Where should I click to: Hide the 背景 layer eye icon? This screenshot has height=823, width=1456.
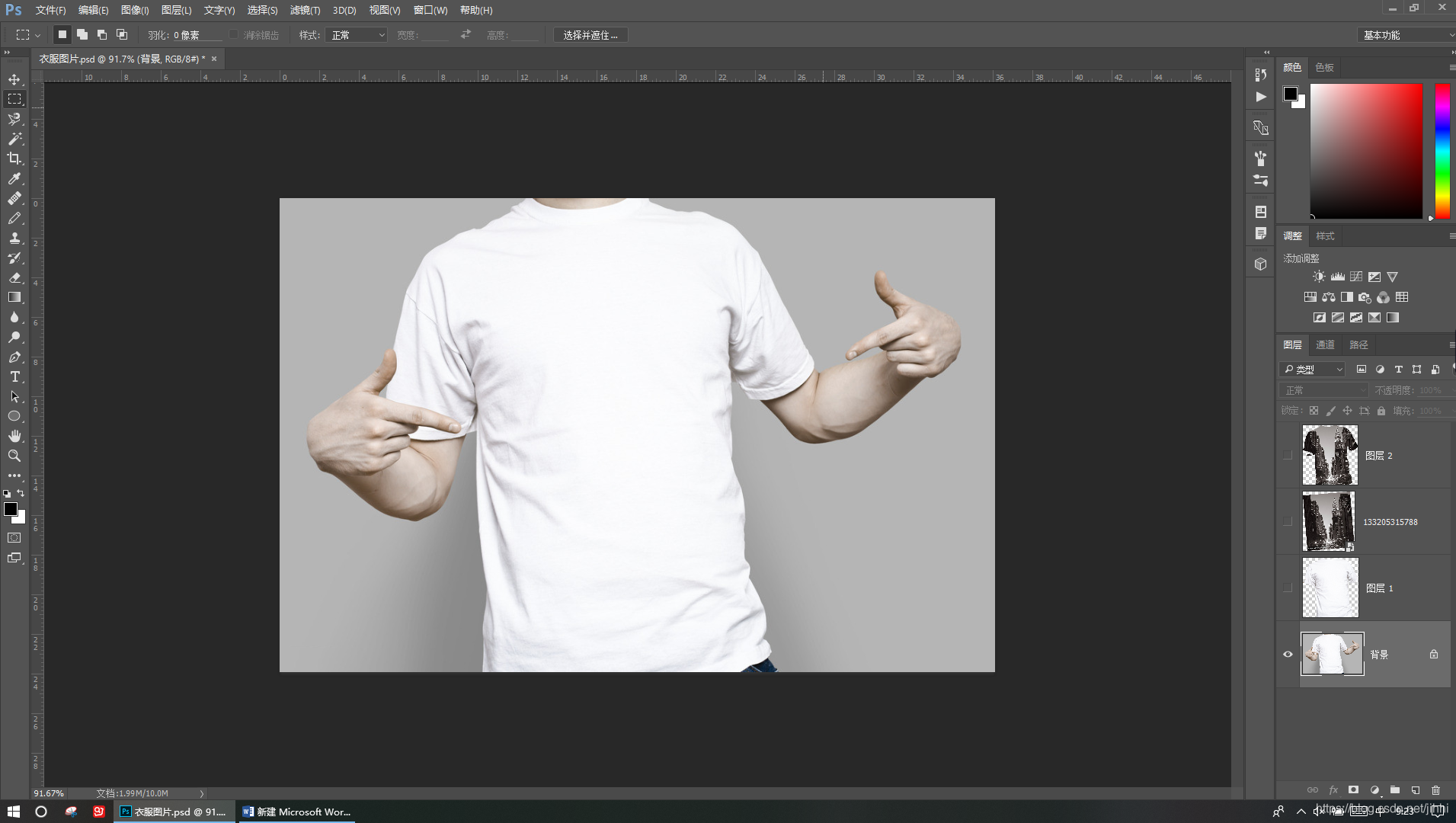click(1288, 655)
